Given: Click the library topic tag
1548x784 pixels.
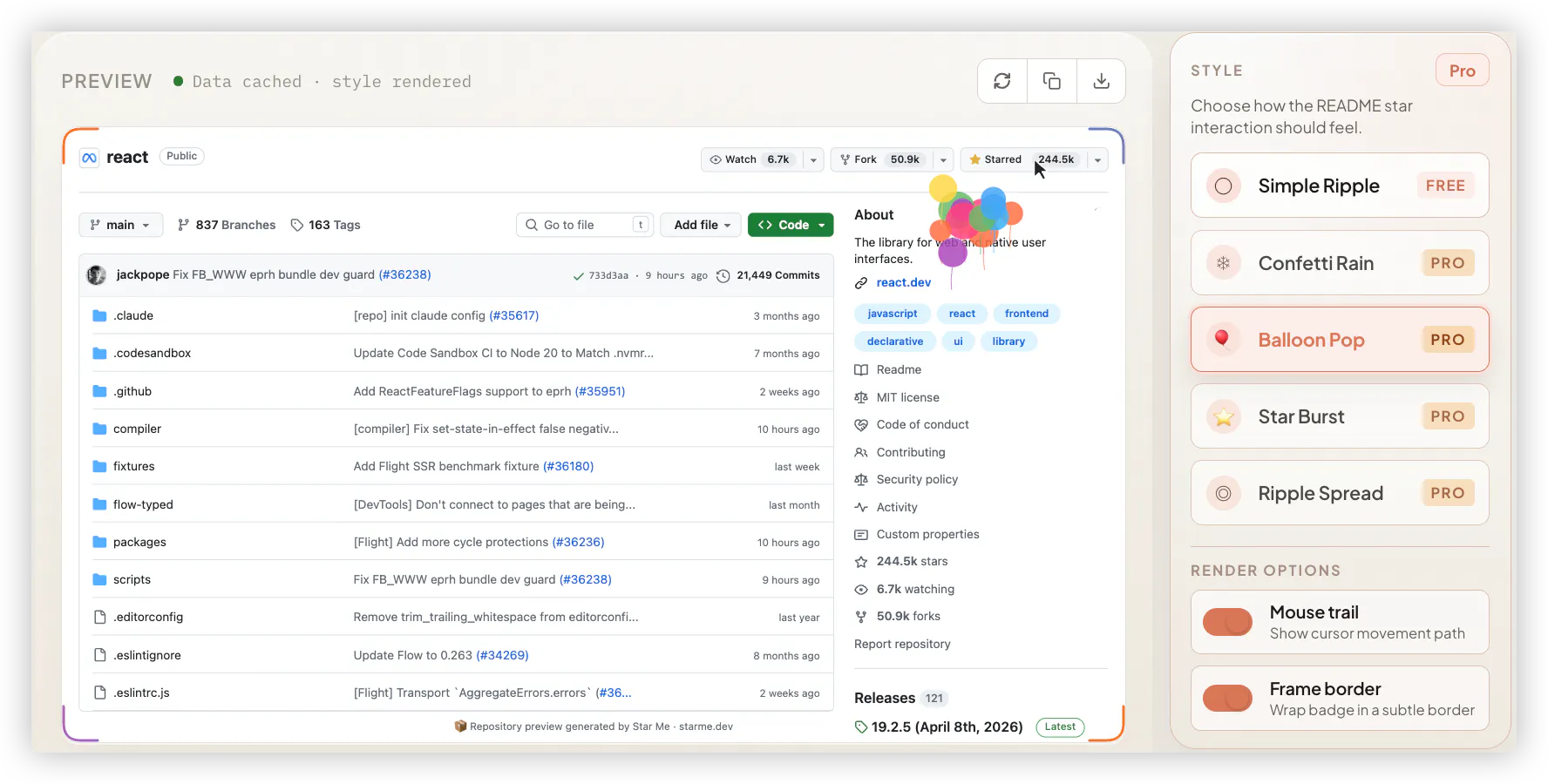Looking at the screenshot, I should tap(1008, 341).
